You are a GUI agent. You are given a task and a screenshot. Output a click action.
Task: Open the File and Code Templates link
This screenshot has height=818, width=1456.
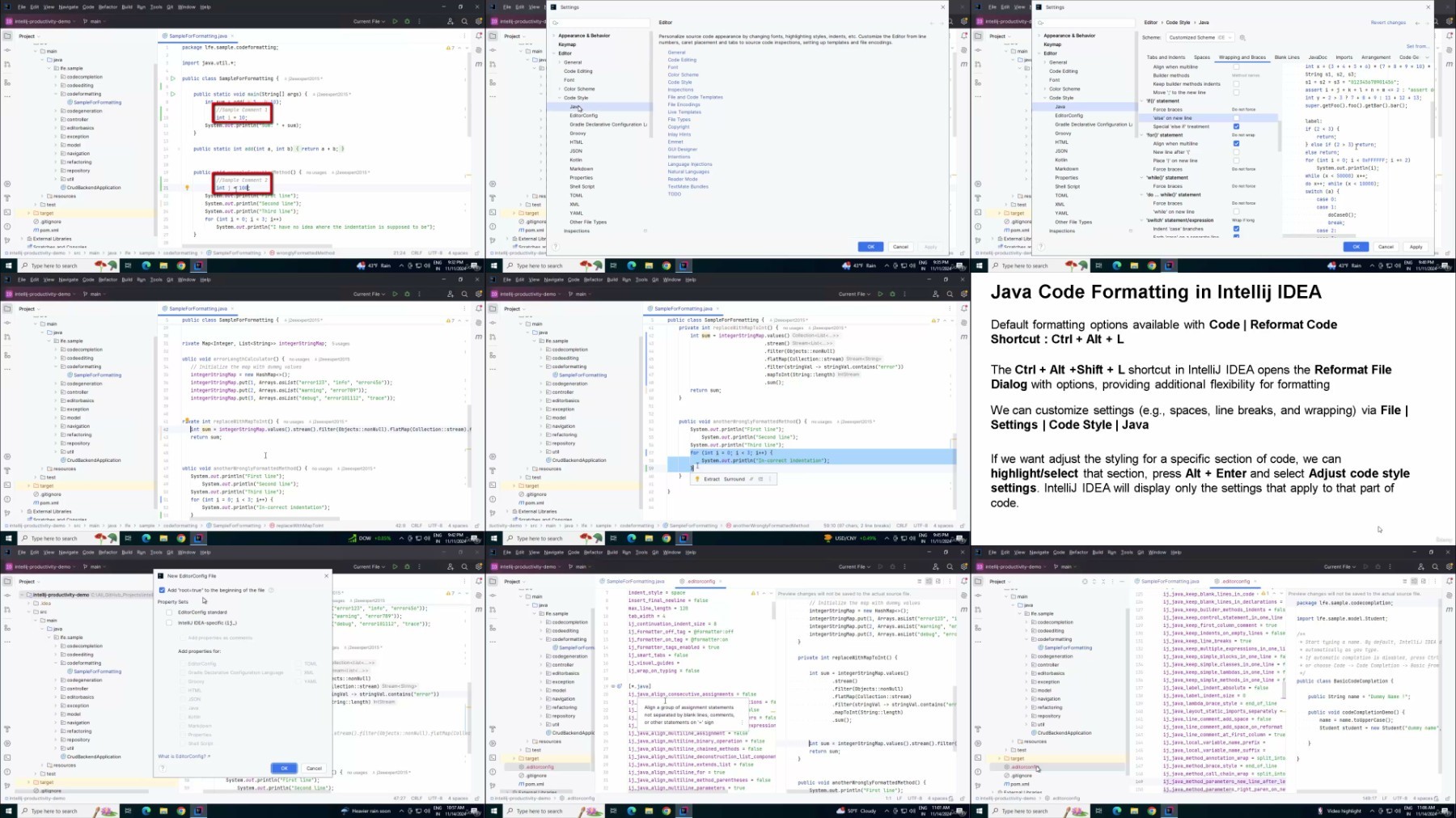tap(695, 97)
